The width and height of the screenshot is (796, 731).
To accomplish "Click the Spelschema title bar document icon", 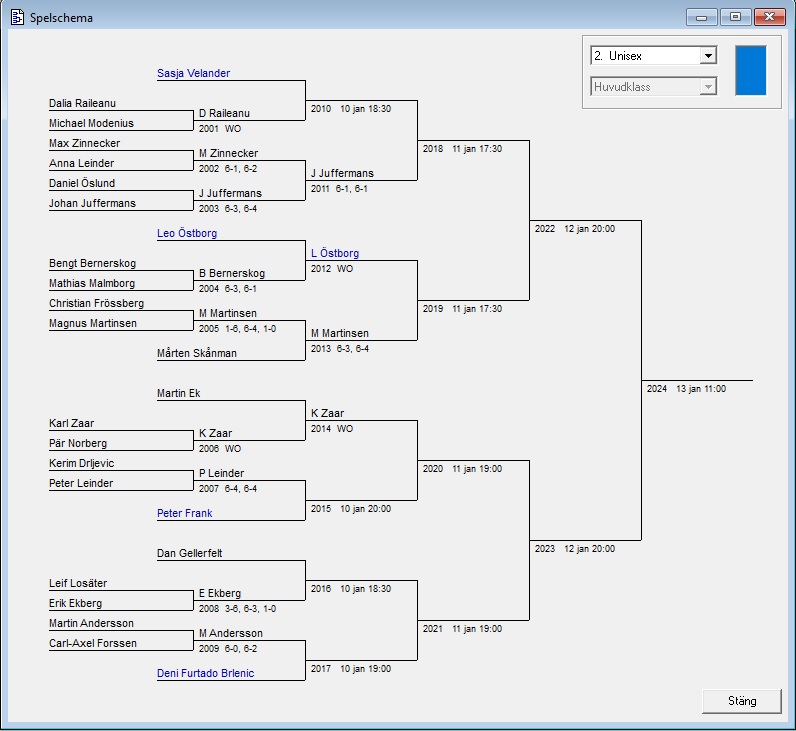I will (x=17, y=17).
